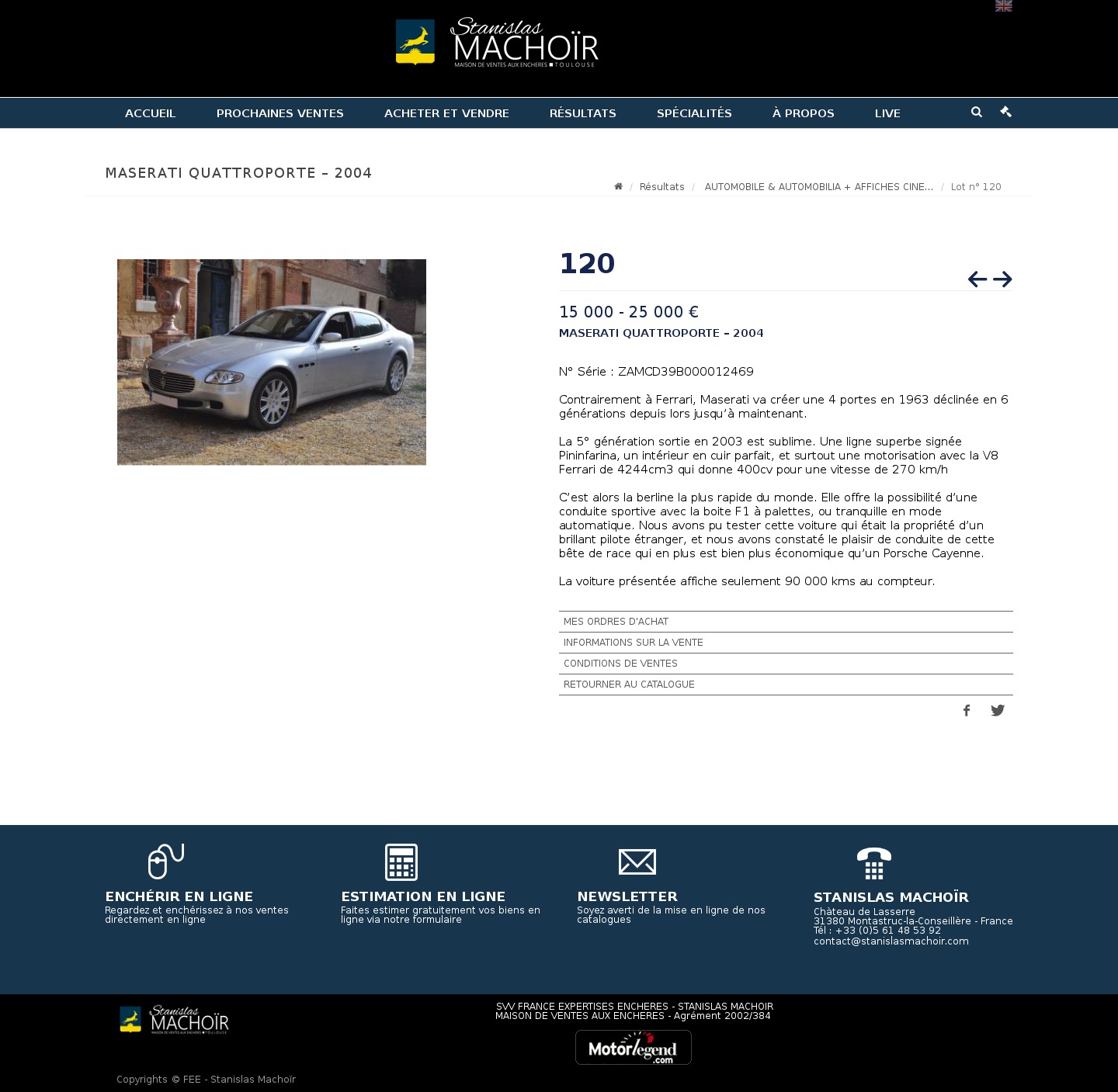Click the lot number 120 heading
Viewport: 1118px width, 1092px height.
tap(587, 264)
